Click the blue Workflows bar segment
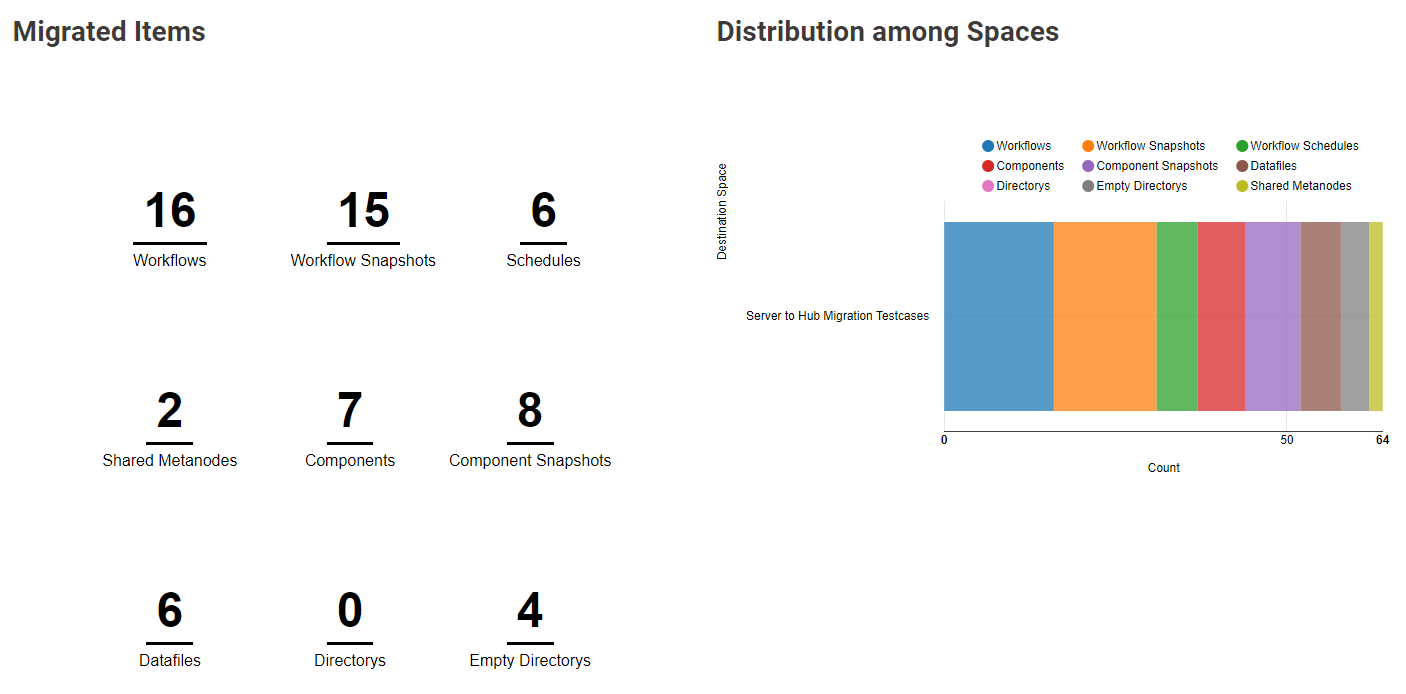1406x694 pixels. pos(998,316)
